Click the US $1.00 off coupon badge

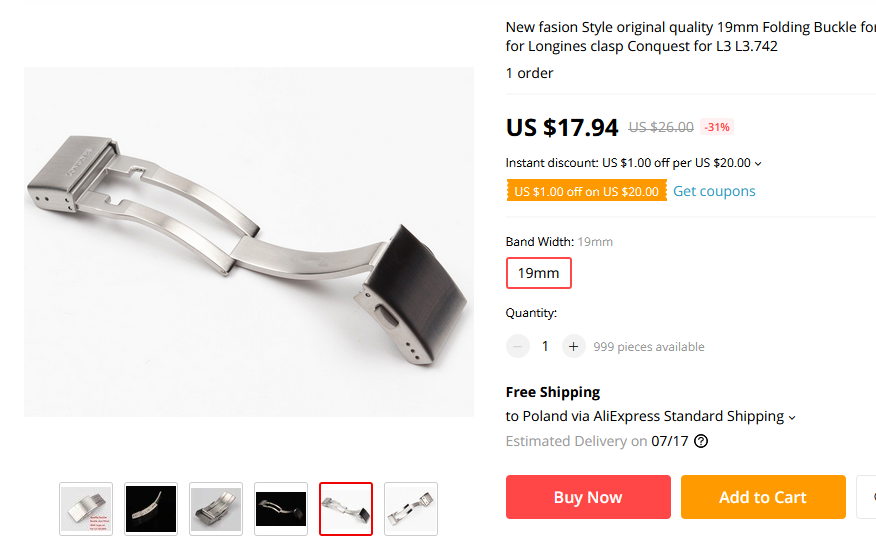coord(586,191)
